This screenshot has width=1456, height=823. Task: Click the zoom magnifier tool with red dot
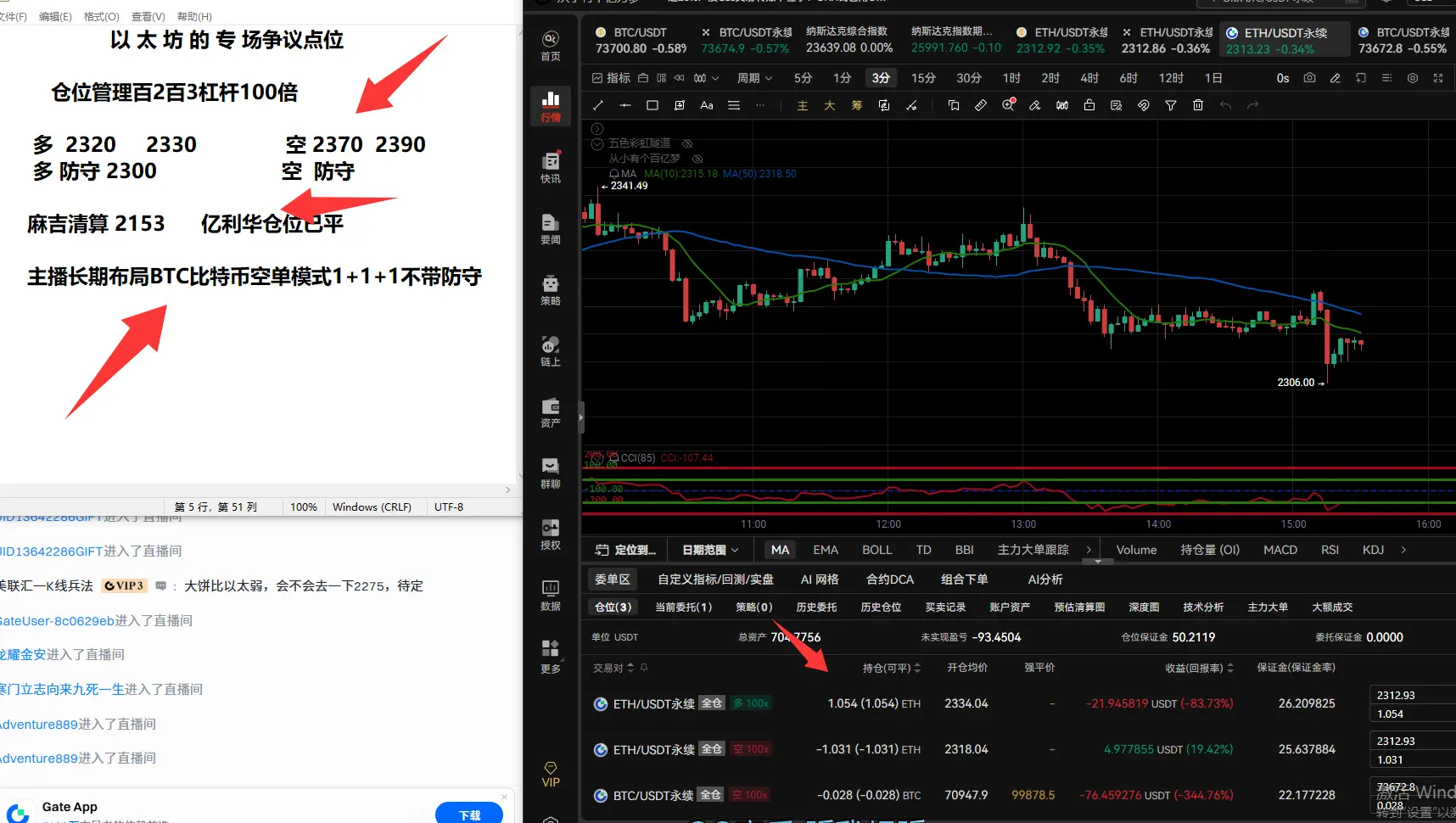(1008, 105)
